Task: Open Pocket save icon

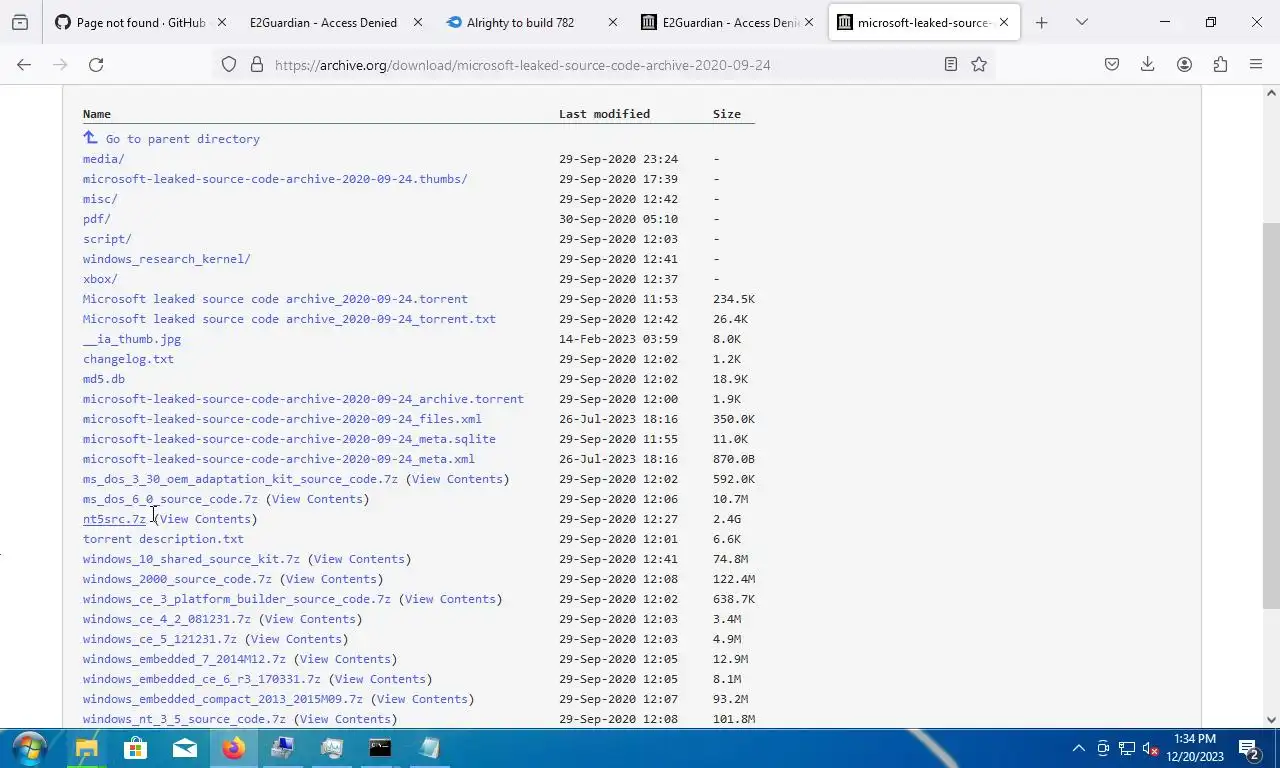Action: tap(1112, 64)
